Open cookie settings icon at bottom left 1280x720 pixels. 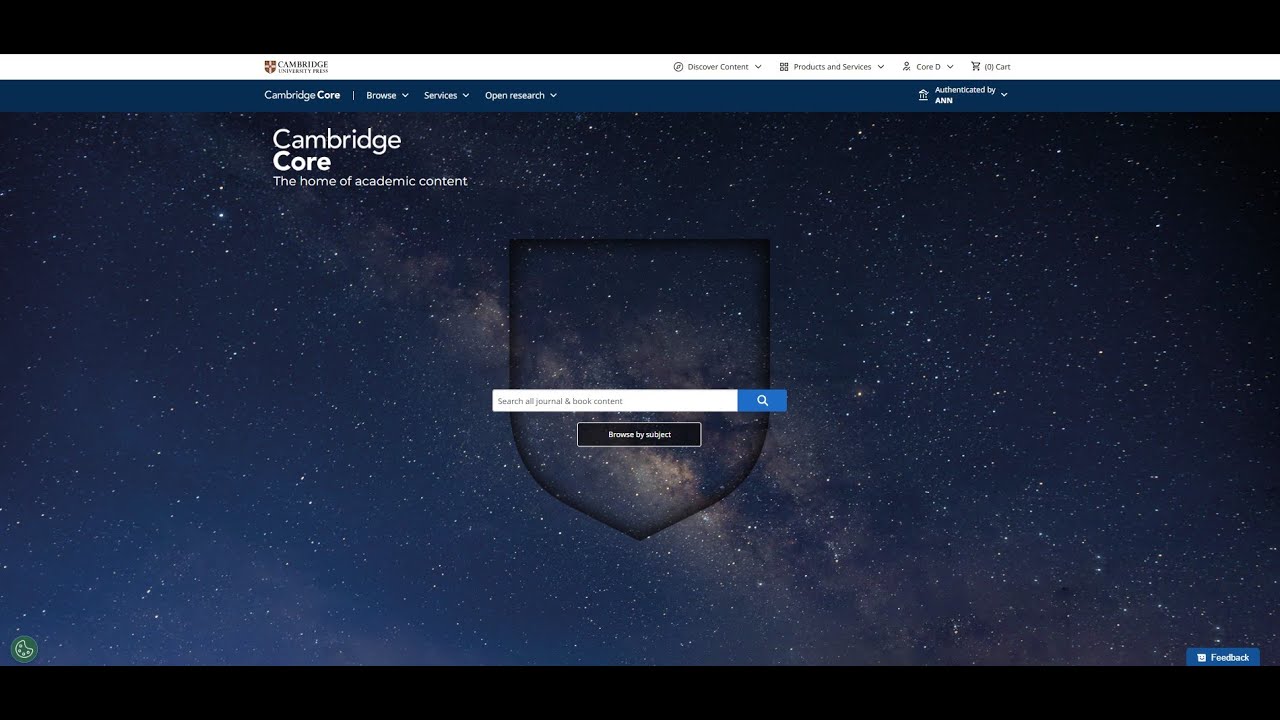coord(24,649)
